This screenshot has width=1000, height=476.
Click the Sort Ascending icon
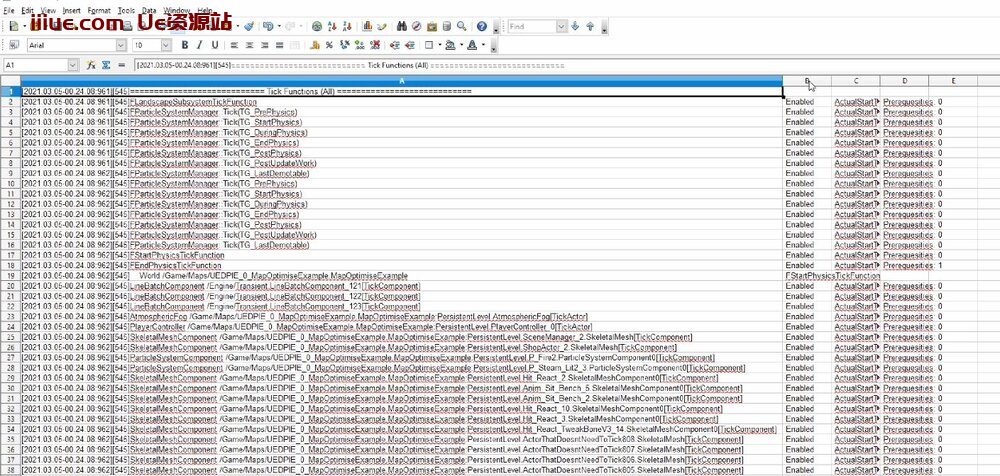click(x=333, y=26)
